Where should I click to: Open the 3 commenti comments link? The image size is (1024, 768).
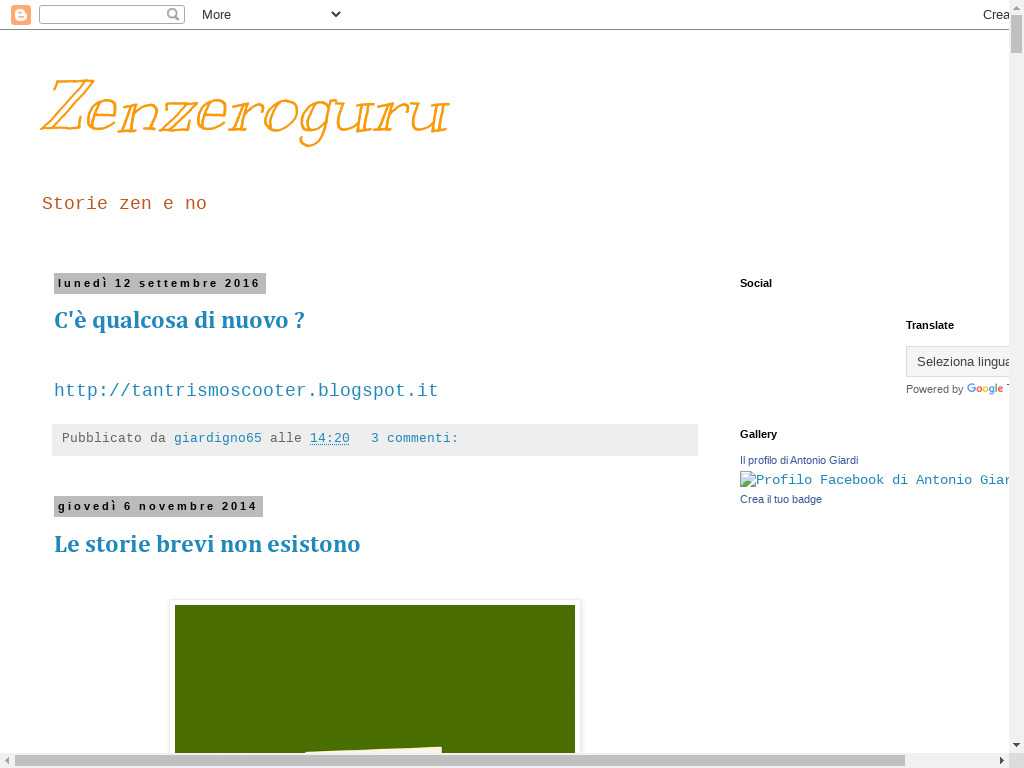414,438
